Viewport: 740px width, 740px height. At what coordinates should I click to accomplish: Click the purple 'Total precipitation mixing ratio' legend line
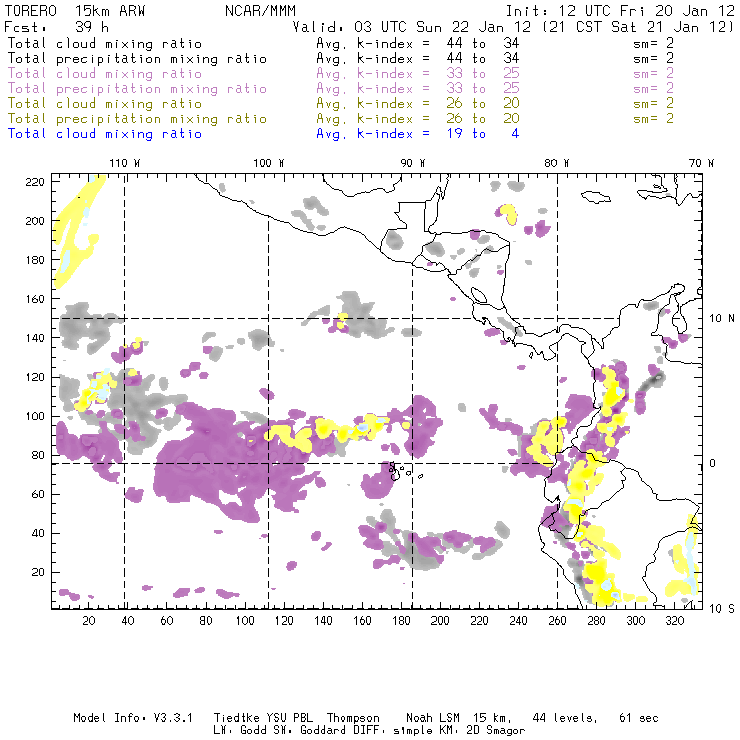pos(137,89)
